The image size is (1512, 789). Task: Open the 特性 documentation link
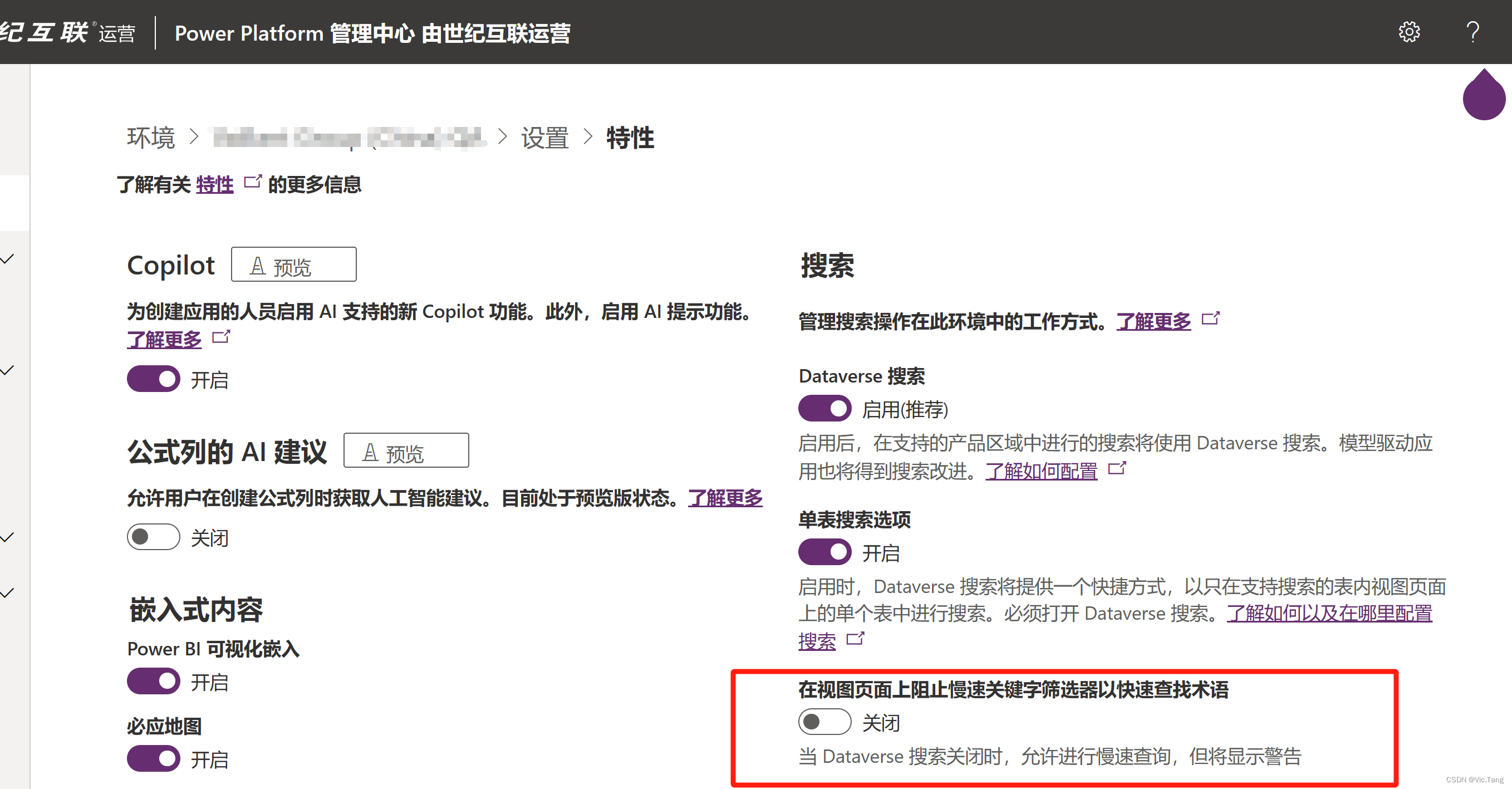coord(214,184)
